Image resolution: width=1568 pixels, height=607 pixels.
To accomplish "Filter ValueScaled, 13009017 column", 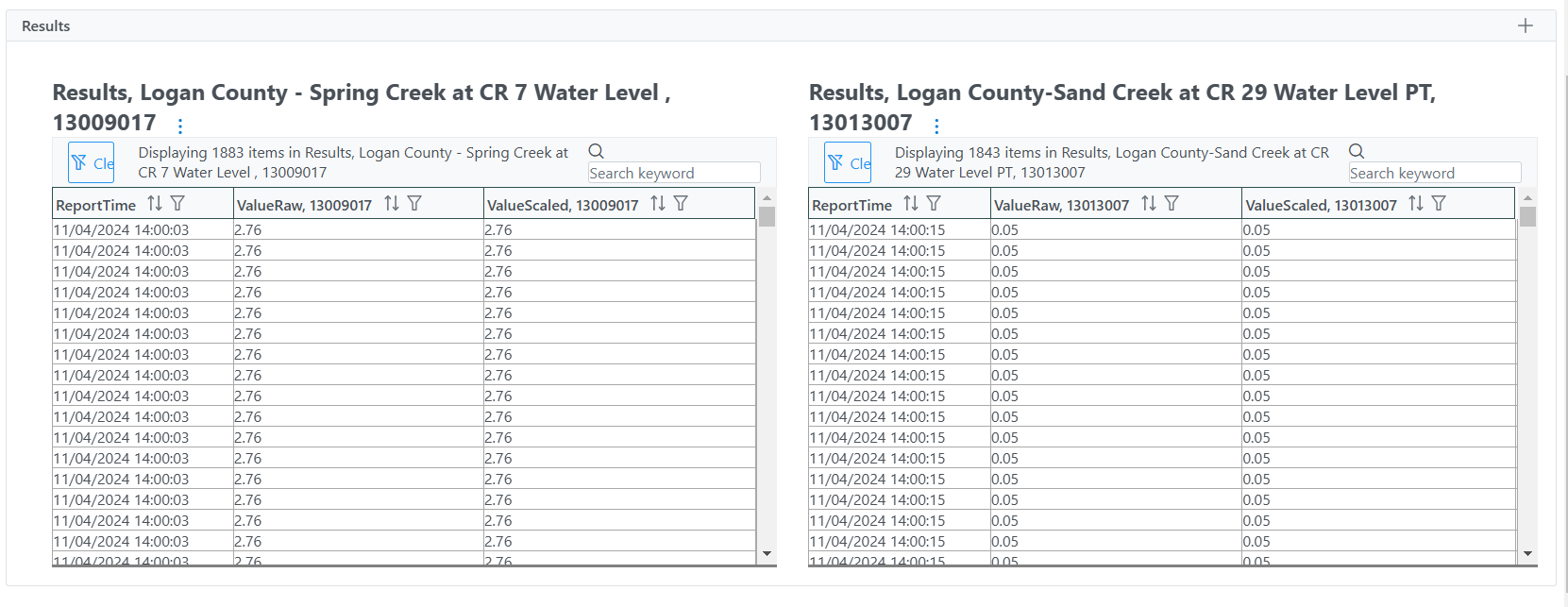I will (x=681, y=204).
